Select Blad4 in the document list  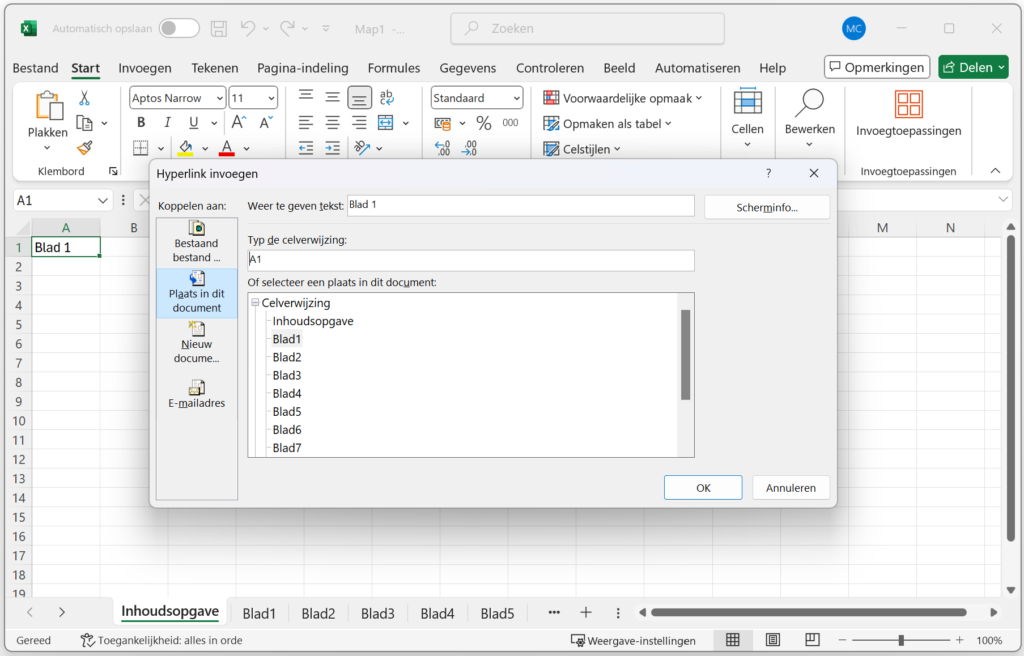287,393
